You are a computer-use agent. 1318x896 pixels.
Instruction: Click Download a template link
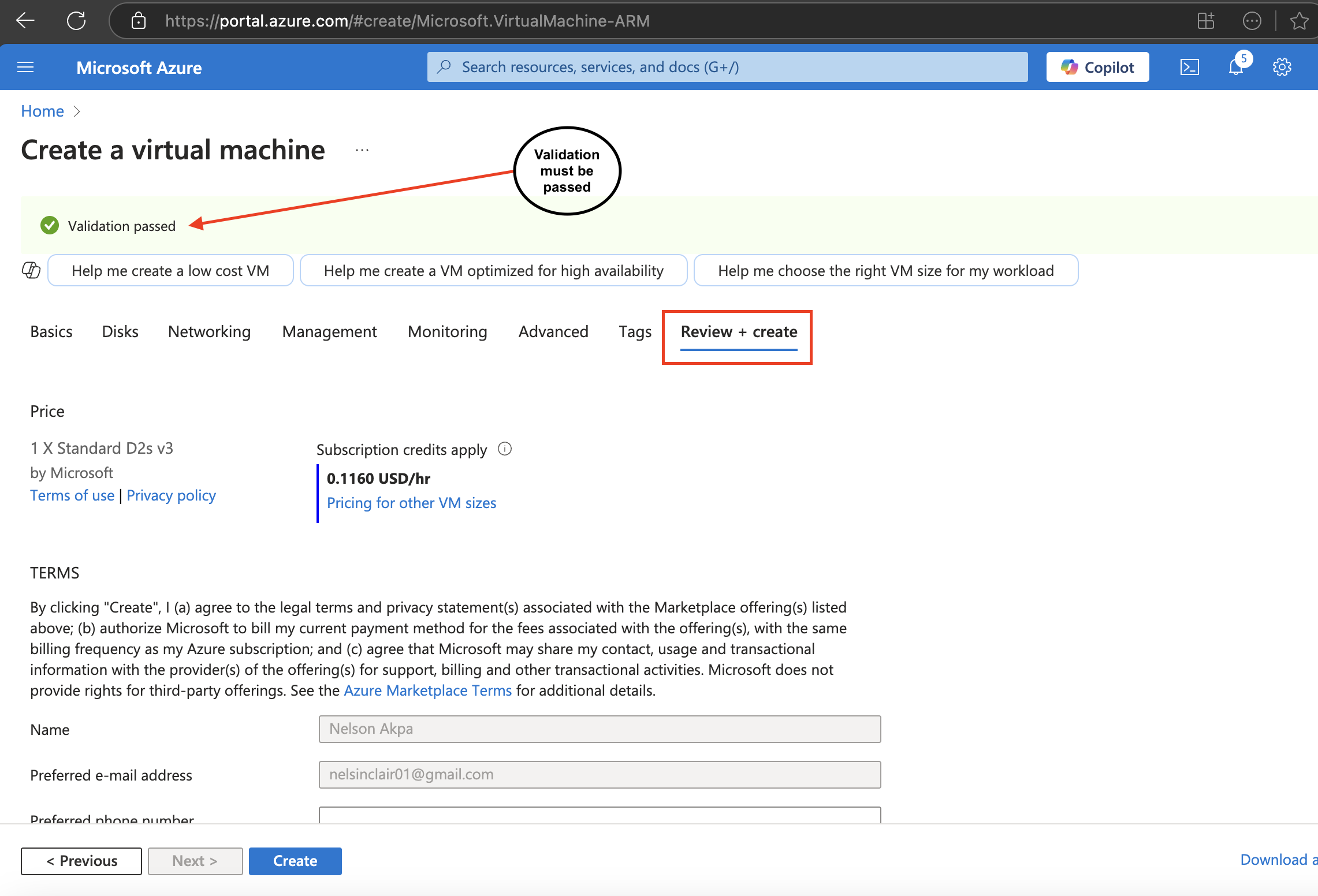[x=1279, y=860]
